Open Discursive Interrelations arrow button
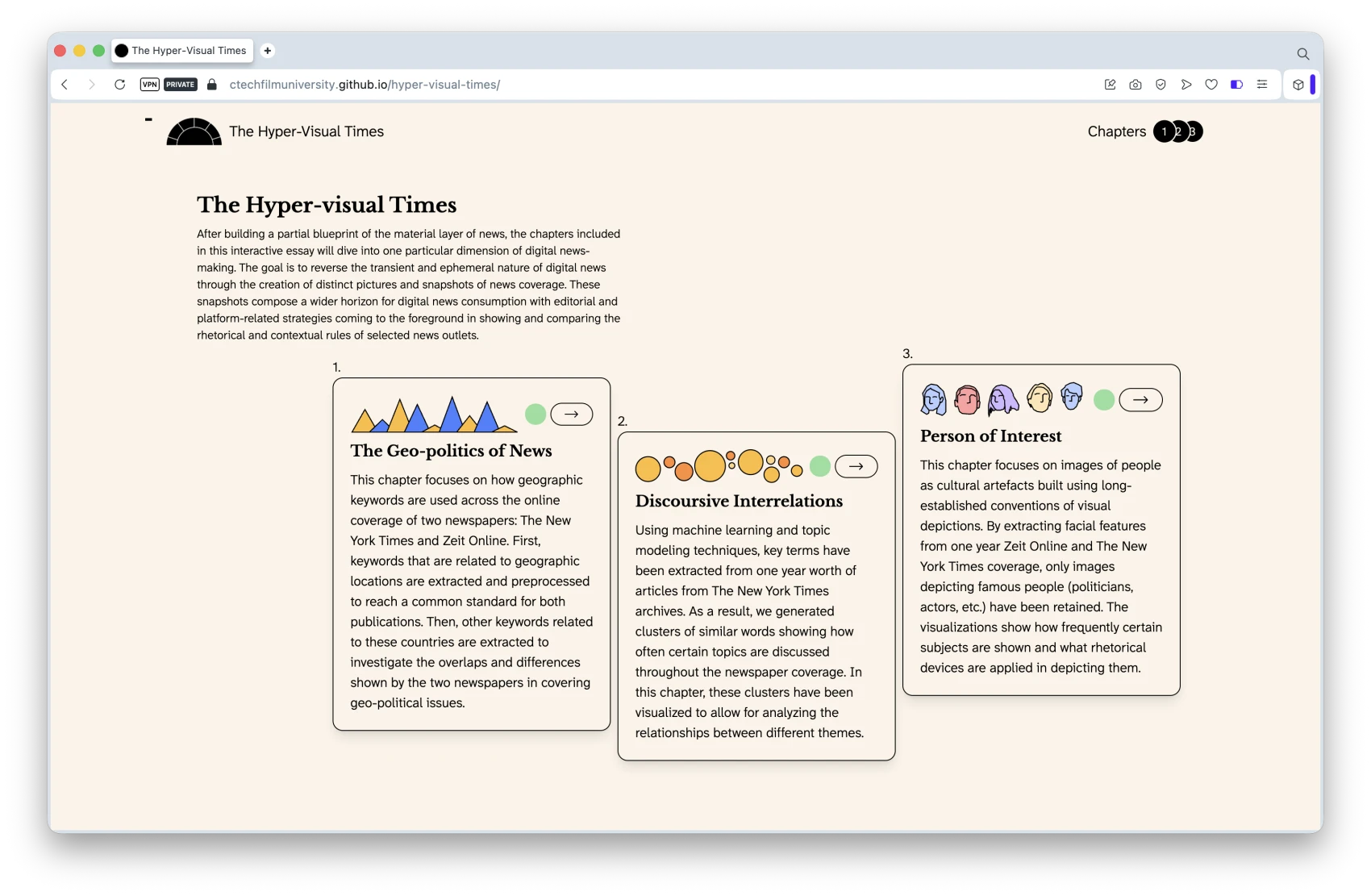This screenshot has height=896, width=1371. [x=856, y=466]
